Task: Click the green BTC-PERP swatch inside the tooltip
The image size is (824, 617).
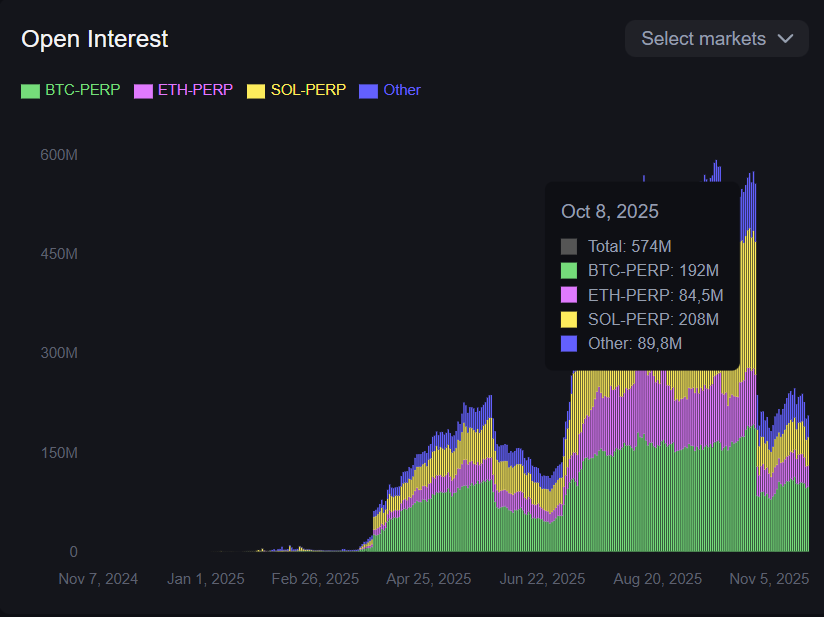Action: click(567, 270)
